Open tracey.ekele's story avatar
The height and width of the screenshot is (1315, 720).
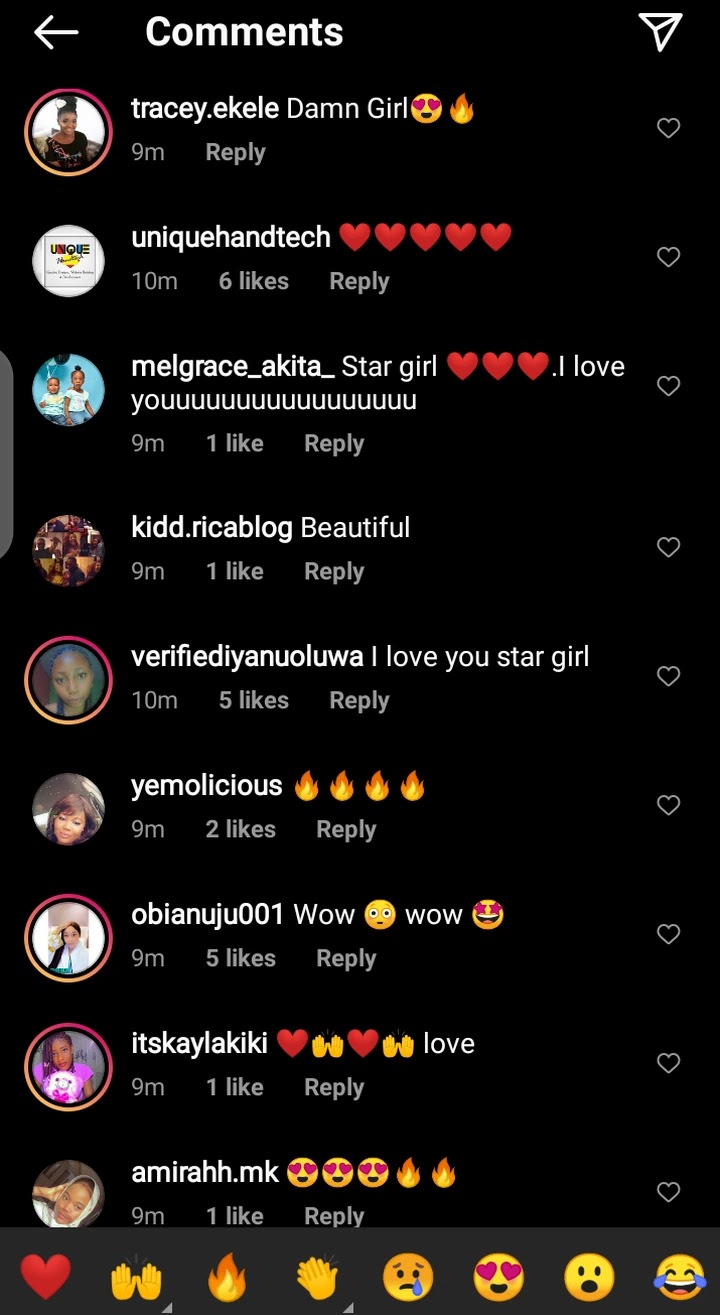(68, 132)
